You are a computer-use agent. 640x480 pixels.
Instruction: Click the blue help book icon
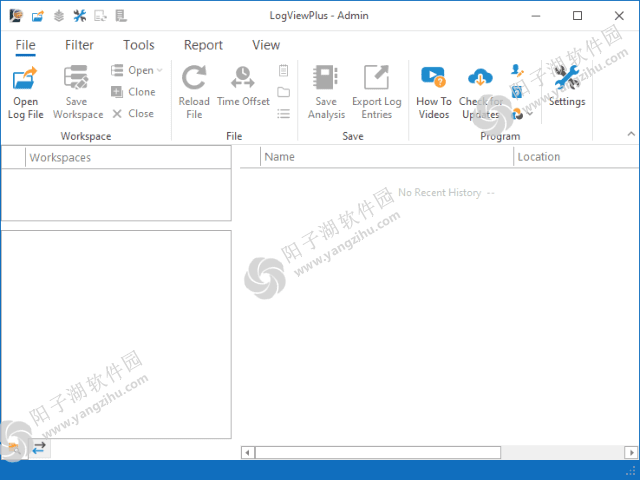(x=517, y=92)
